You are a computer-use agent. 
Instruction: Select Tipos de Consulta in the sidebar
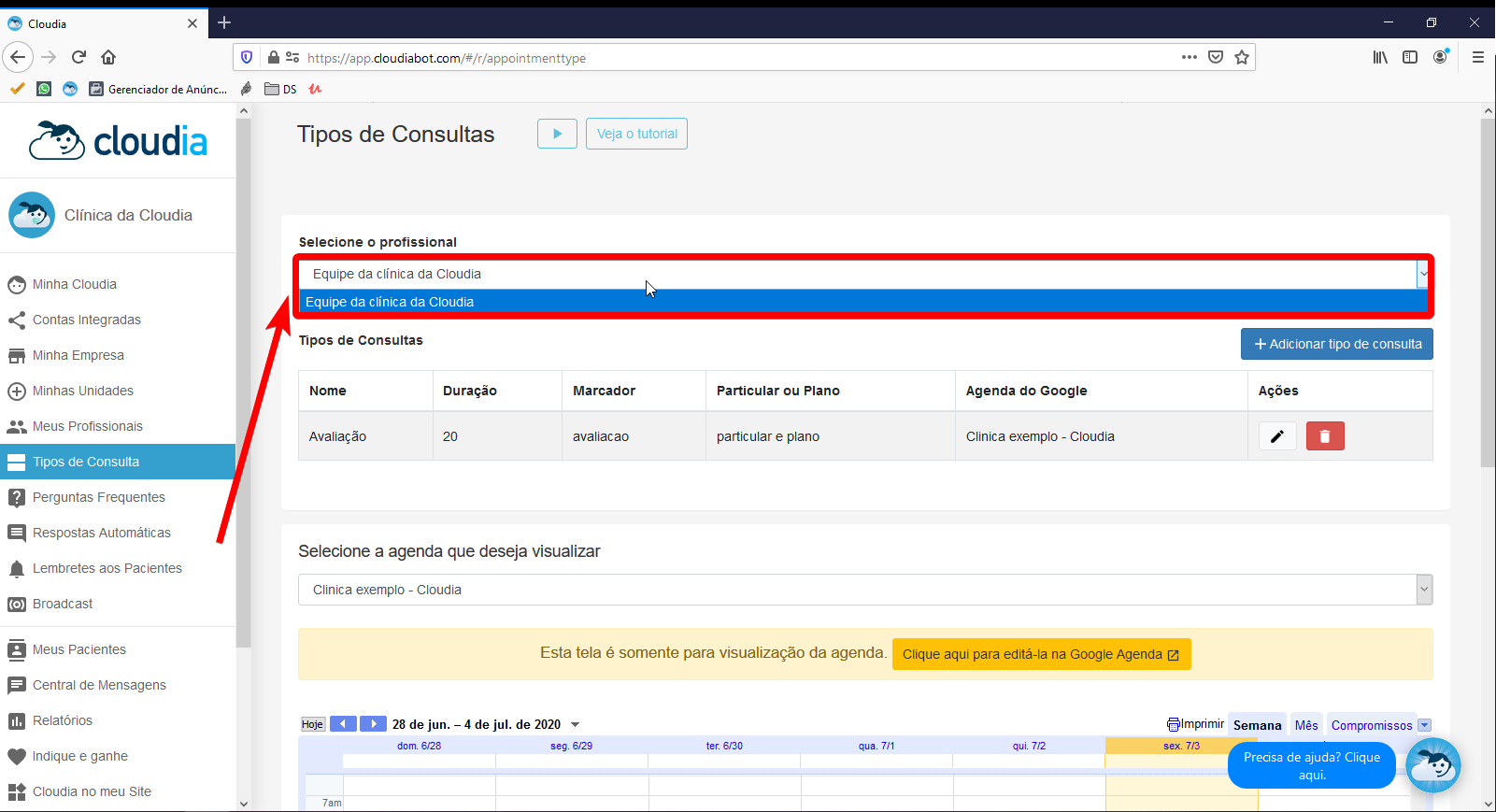pyautogui.click(x=118, y=462)
